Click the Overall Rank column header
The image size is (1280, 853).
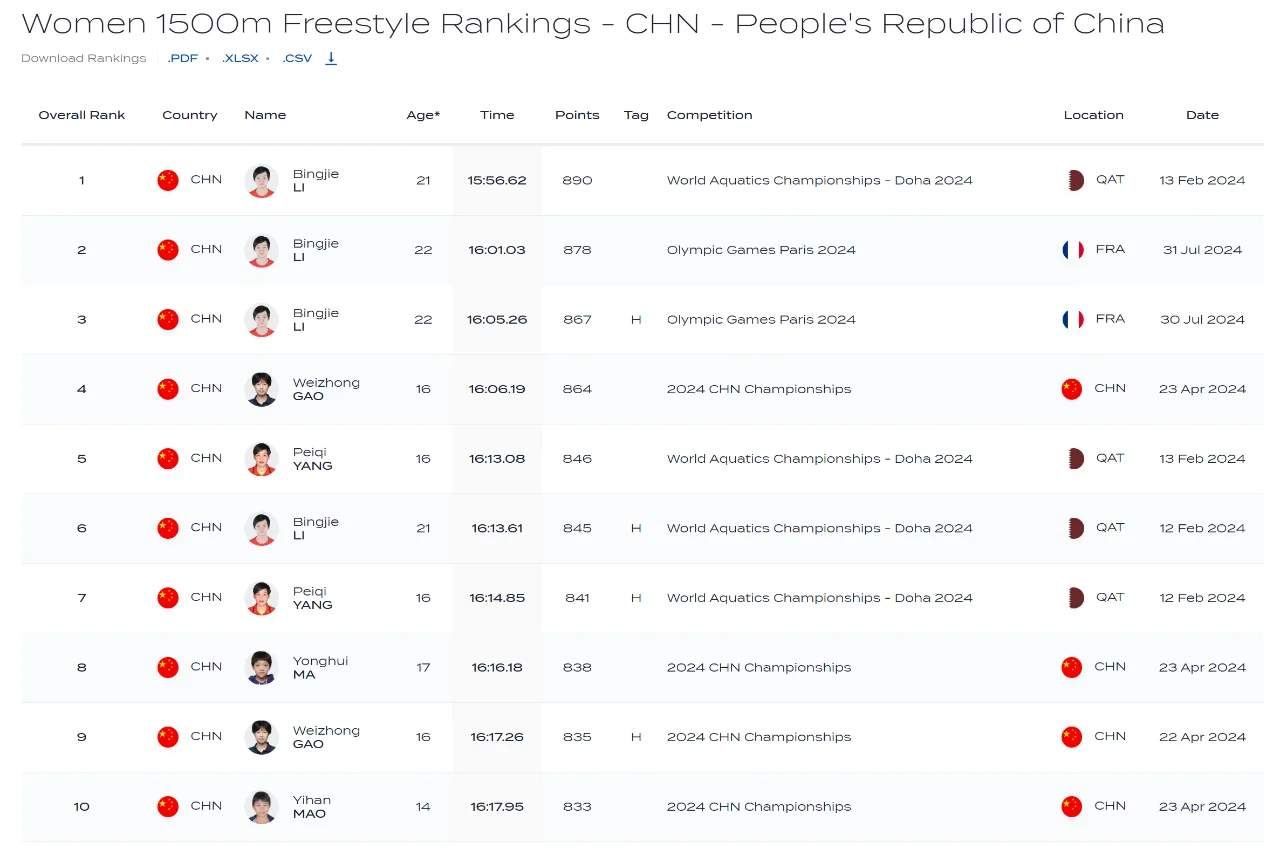(82, 115)
